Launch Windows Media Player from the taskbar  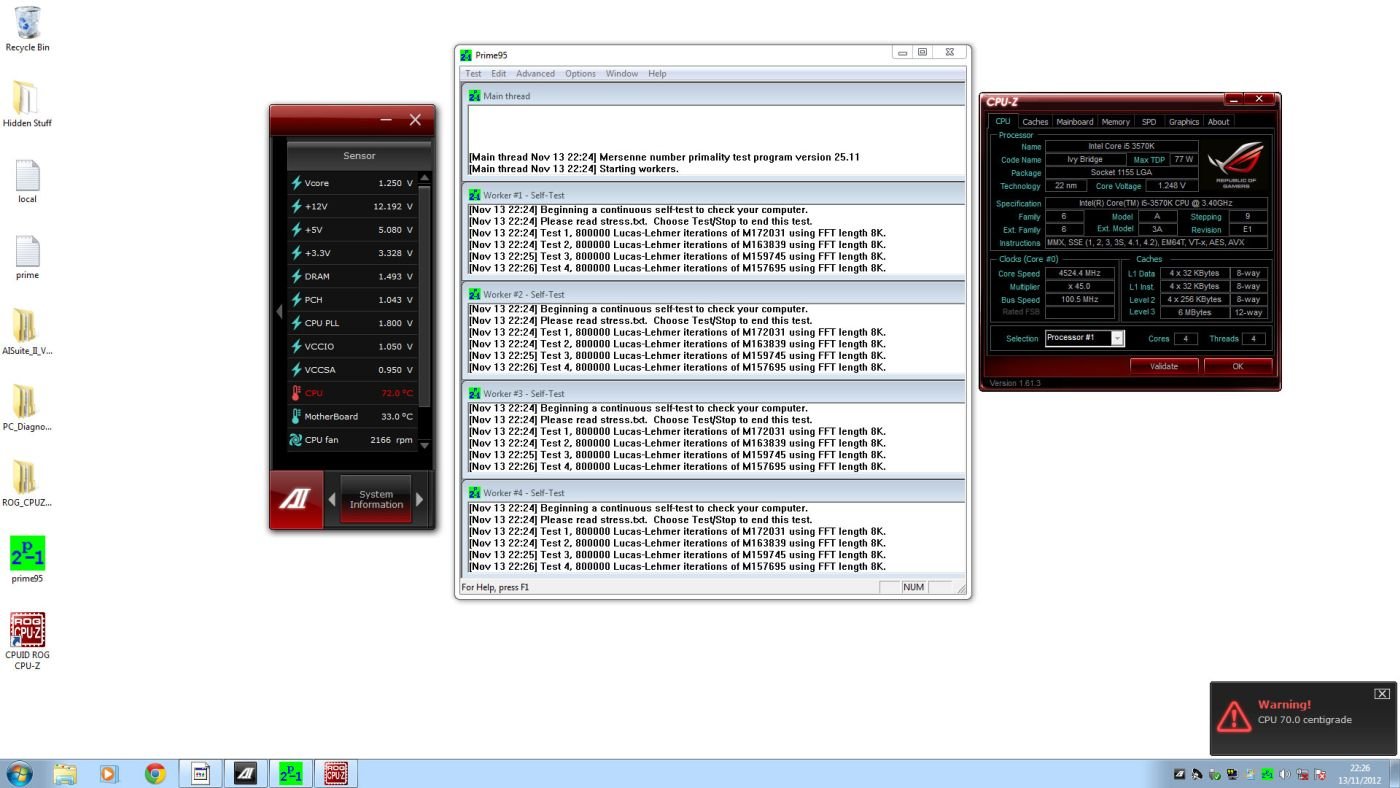[109, 773]
